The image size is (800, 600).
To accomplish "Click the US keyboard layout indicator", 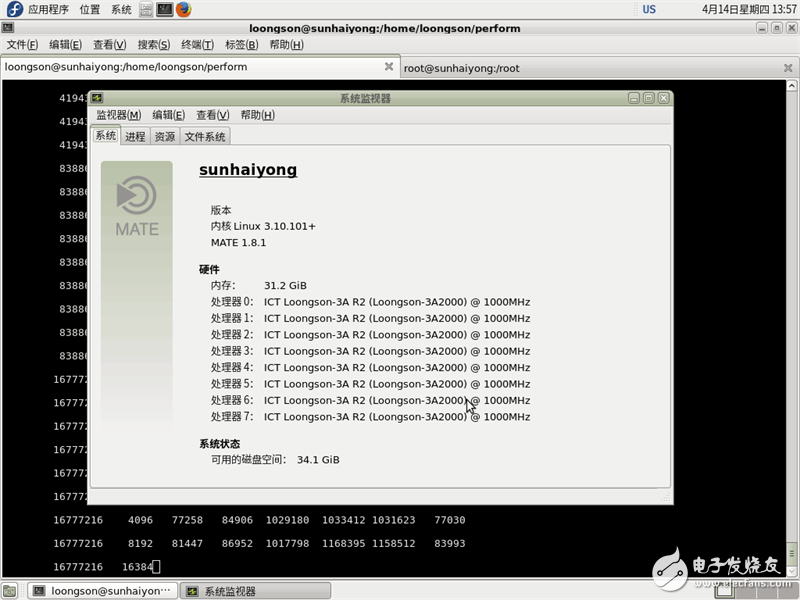I will [649, 9].
